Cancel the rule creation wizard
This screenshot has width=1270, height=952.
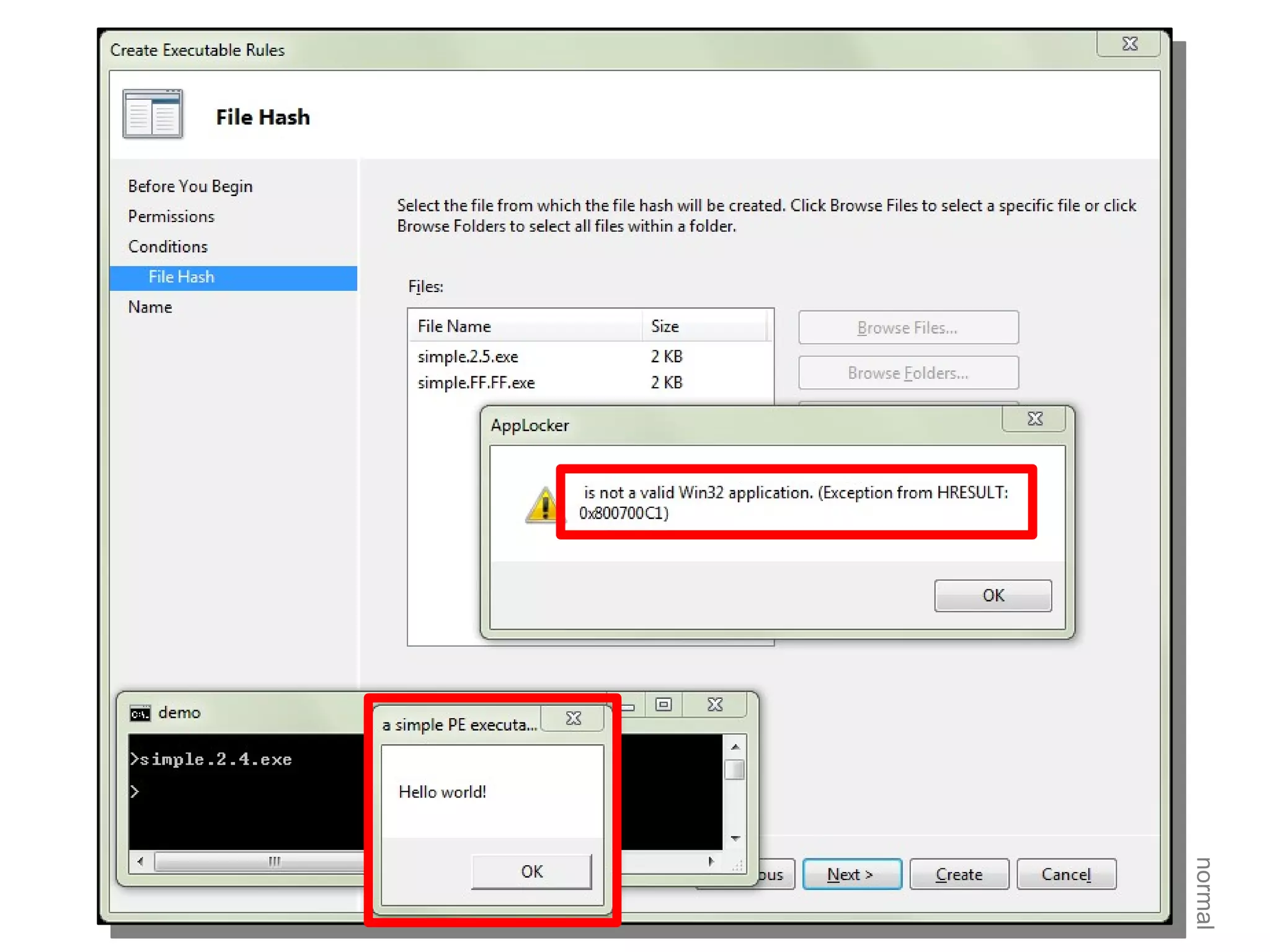pos(1066,874)
